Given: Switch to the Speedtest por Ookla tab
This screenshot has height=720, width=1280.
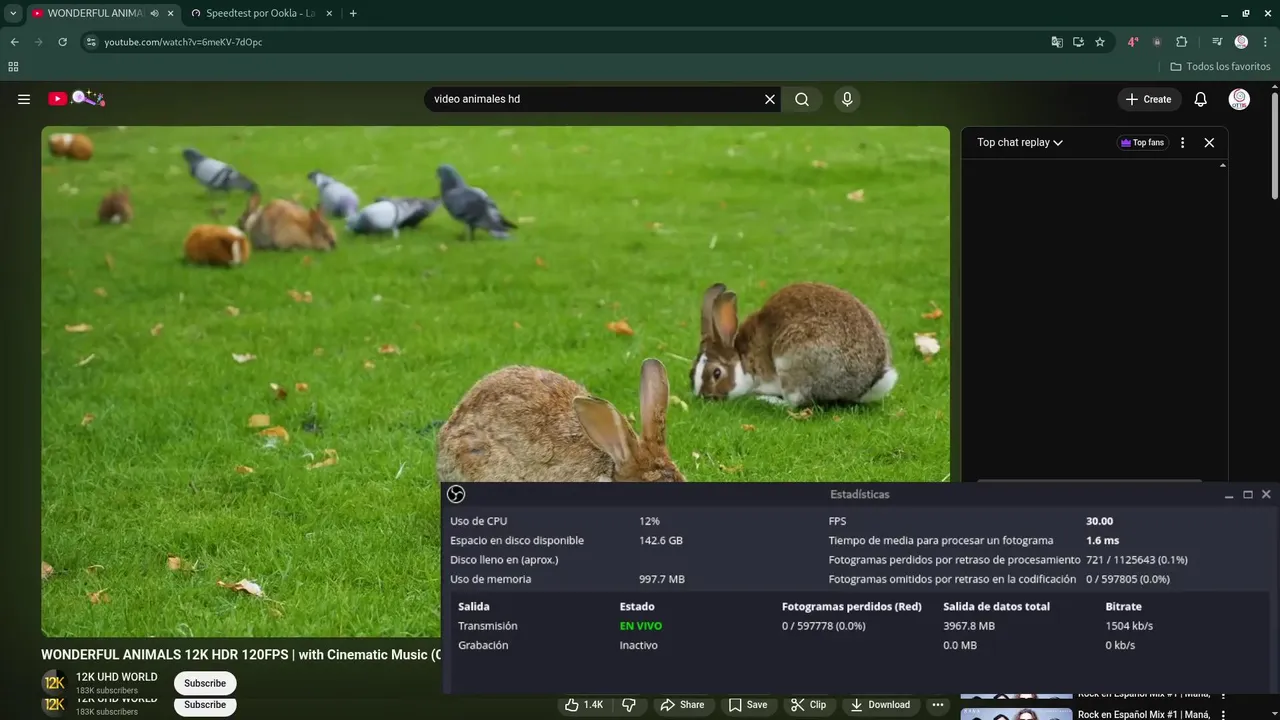Looking at the screenshot, I should [260, 13].
